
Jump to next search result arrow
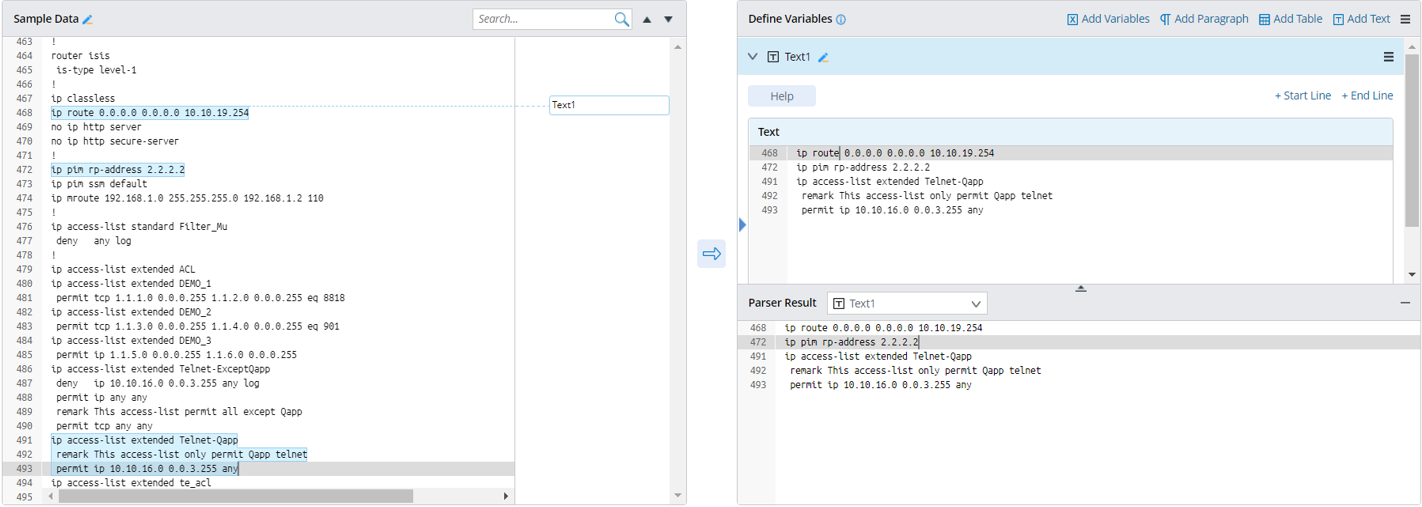669,19
